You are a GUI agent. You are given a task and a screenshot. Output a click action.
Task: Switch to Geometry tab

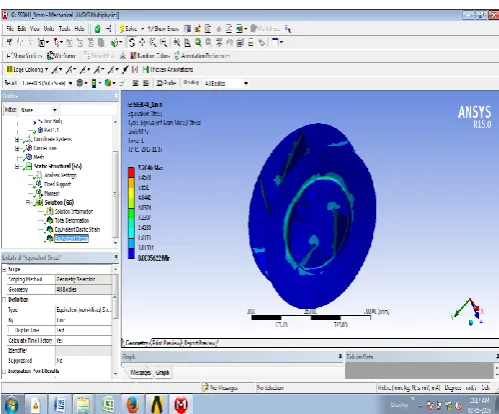pos(136,343)
